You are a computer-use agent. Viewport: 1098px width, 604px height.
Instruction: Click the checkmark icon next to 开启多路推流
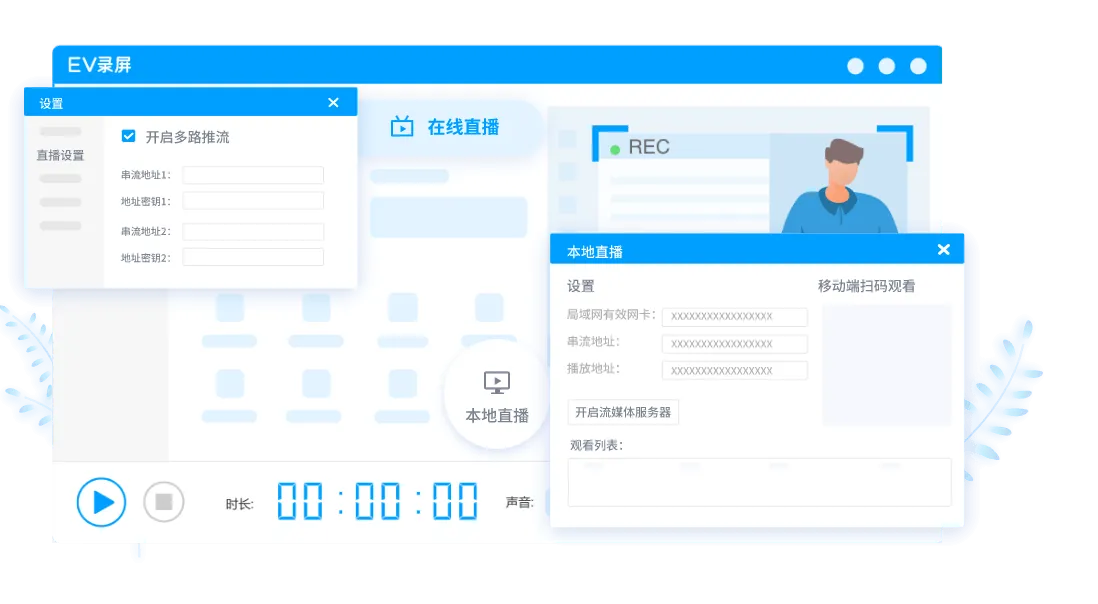pos(128,137)
